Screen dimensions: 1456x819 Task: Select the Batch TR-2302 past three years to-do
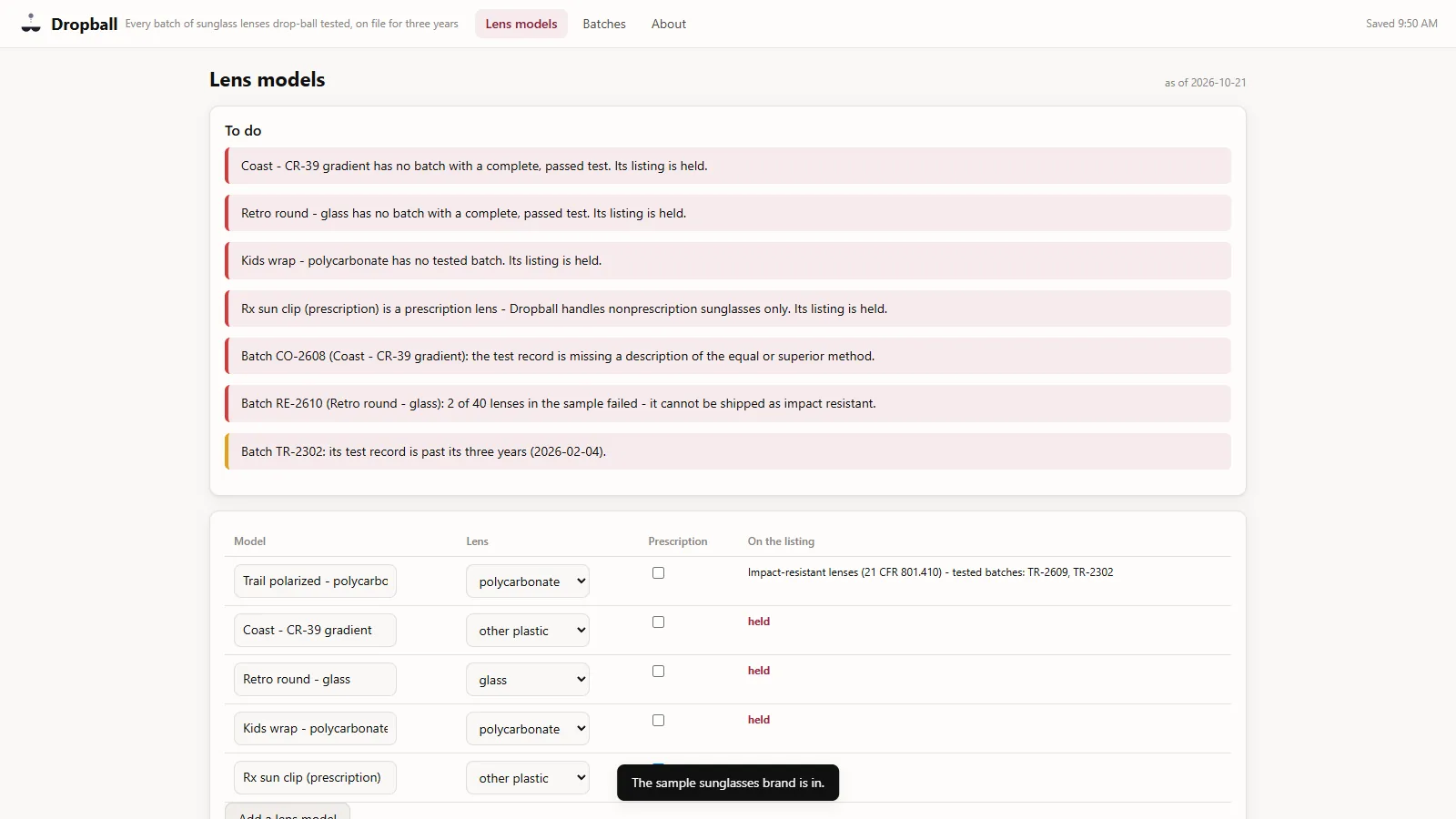(728, 451)
